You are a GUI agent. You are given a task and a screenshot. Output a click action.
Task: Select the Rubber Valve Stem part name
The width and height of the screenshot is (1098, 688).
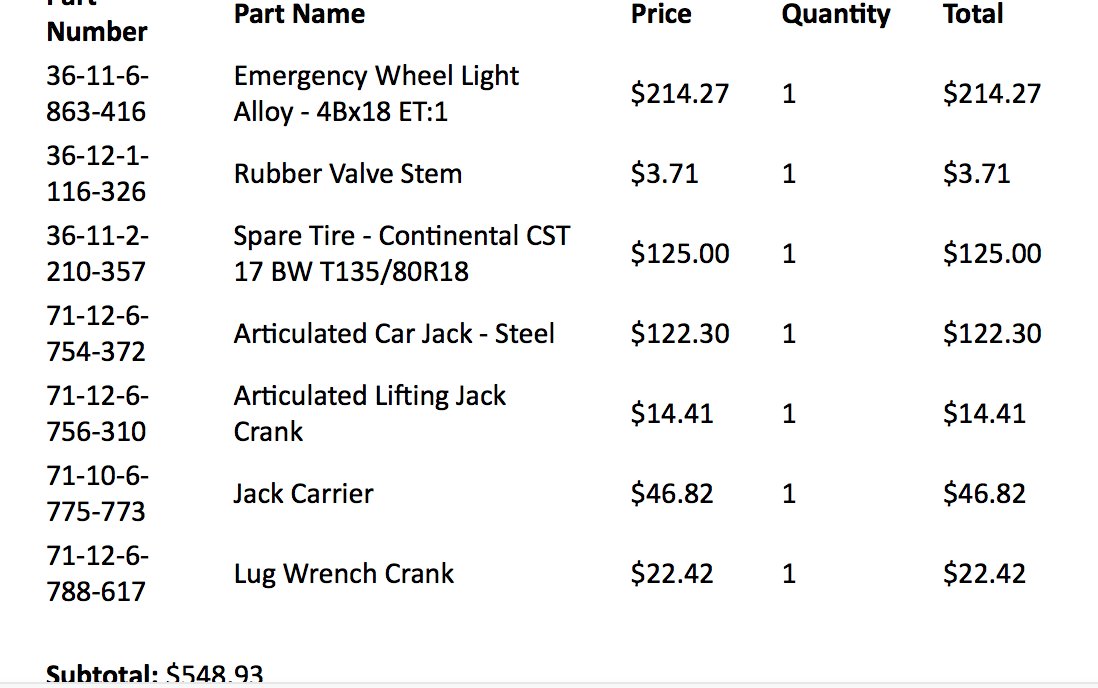pyautogui.click(x=347, y=174)
